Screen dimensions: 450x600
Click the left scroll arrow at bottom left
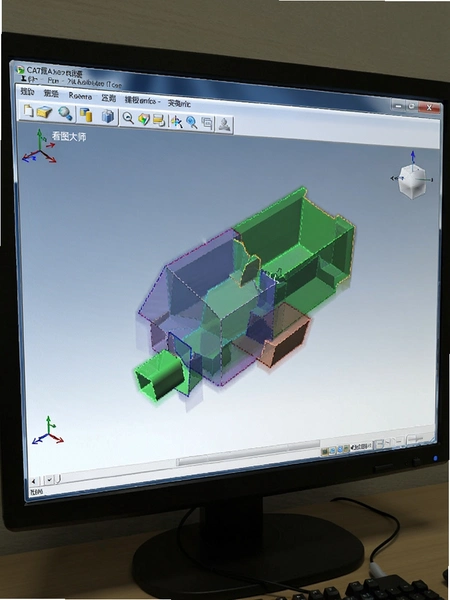pyautogui.click(x=34, y=481)
